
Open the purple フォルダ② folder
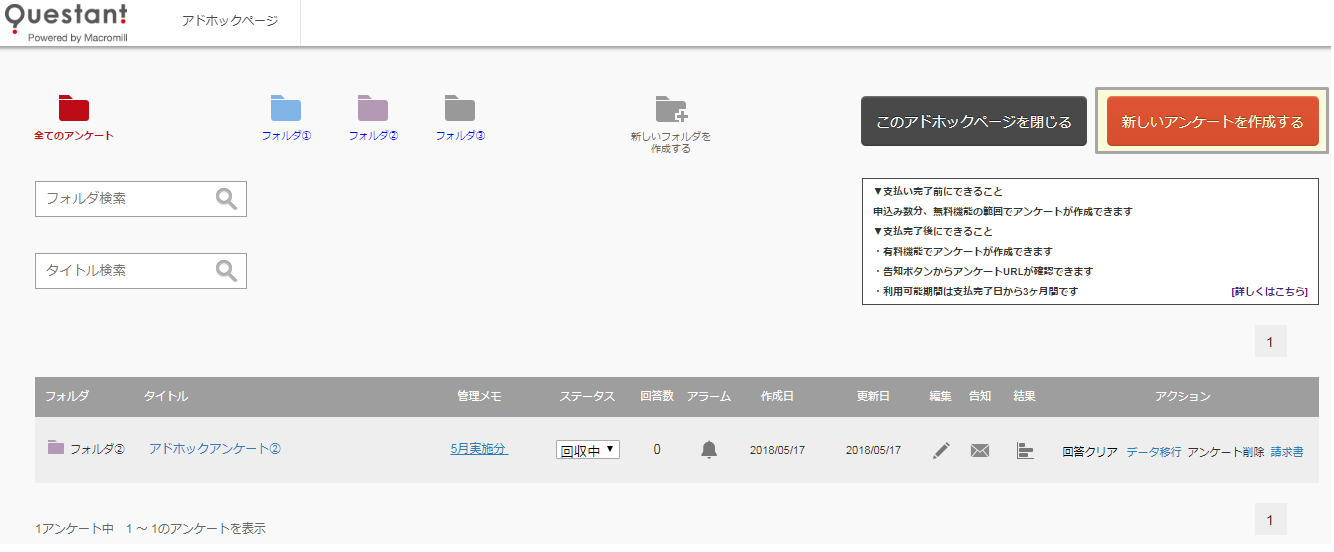373,108
